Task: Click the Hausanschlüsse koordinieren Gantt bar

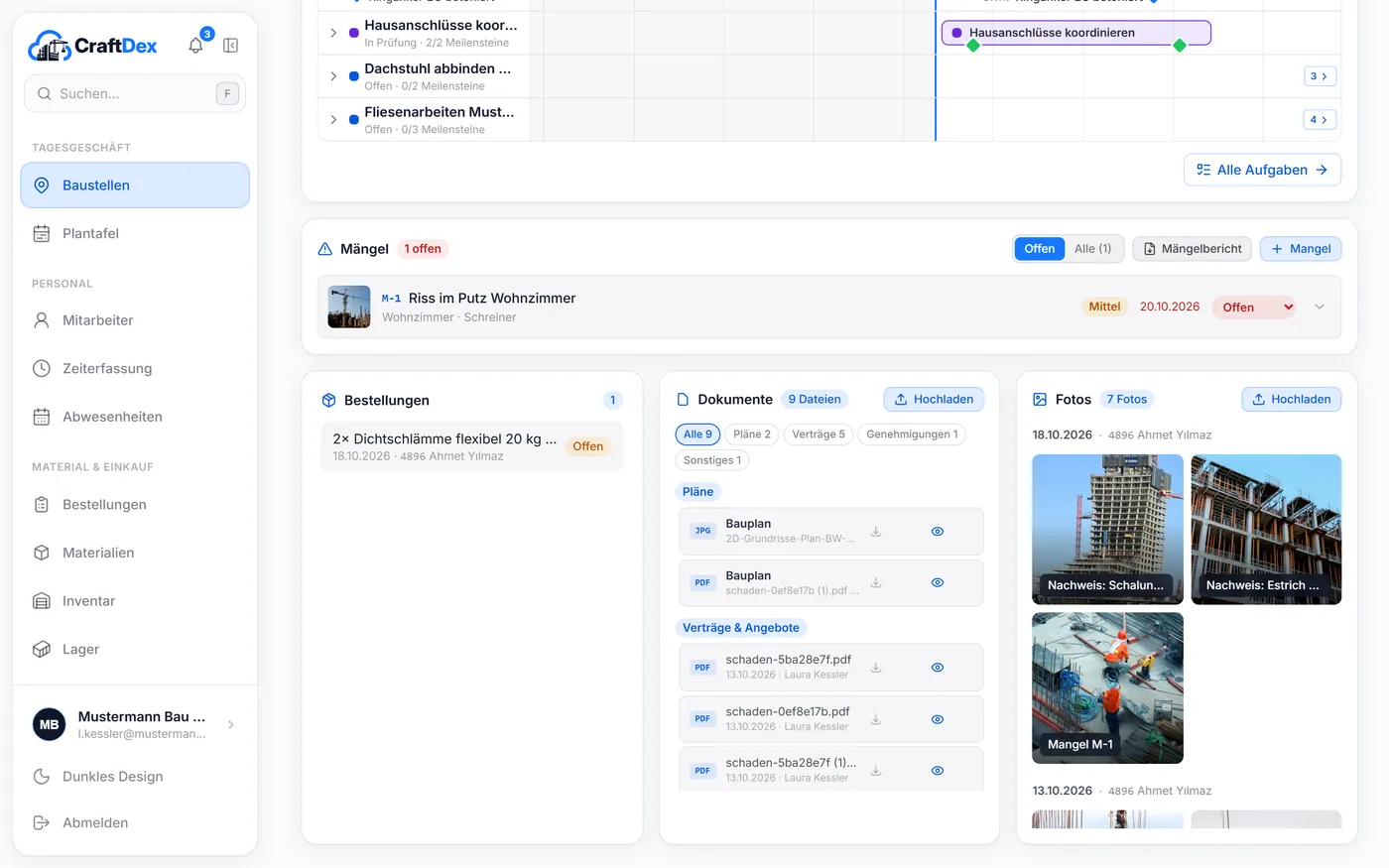Action: (x=1075, y=33)
